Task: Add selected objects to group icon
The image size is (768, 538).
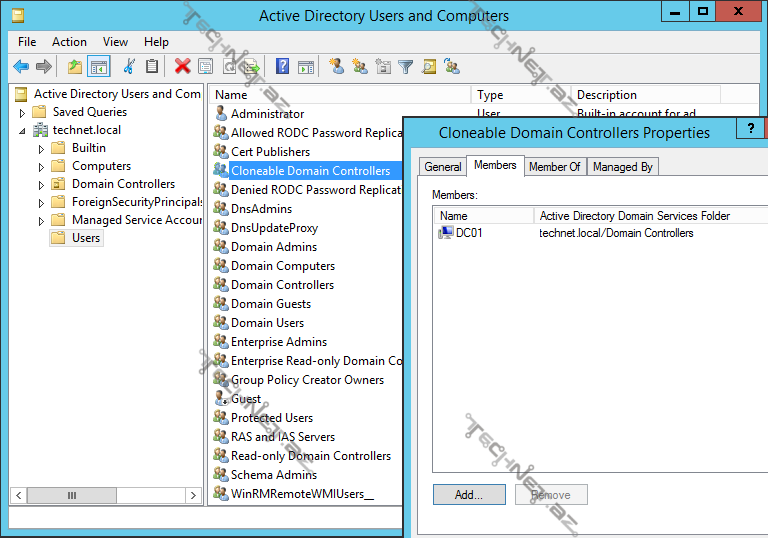Action: coord(452,66)
